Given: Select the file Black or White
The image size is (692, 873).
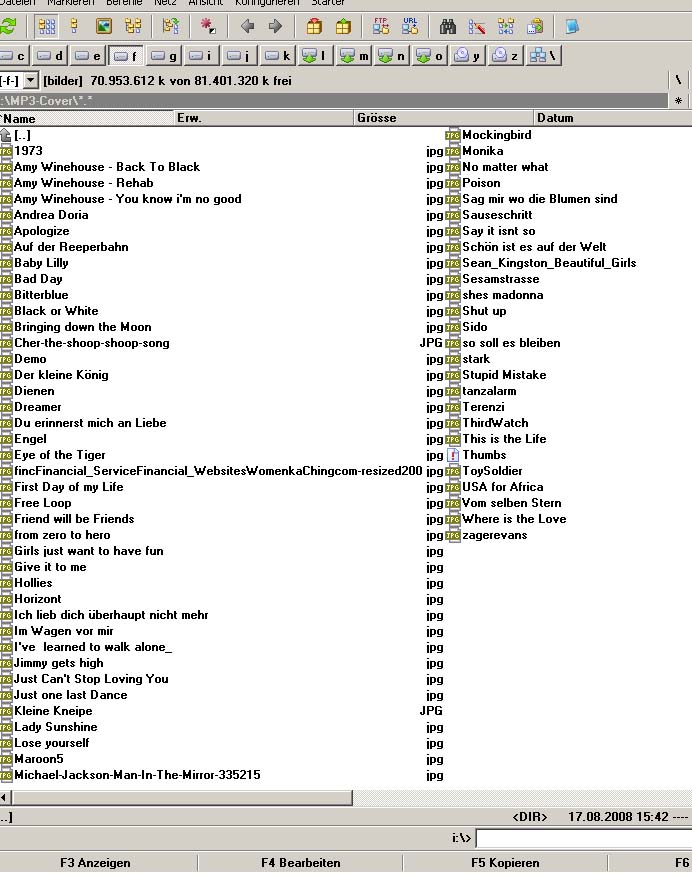Looking at the screenshot, I should tap(56, 311).
